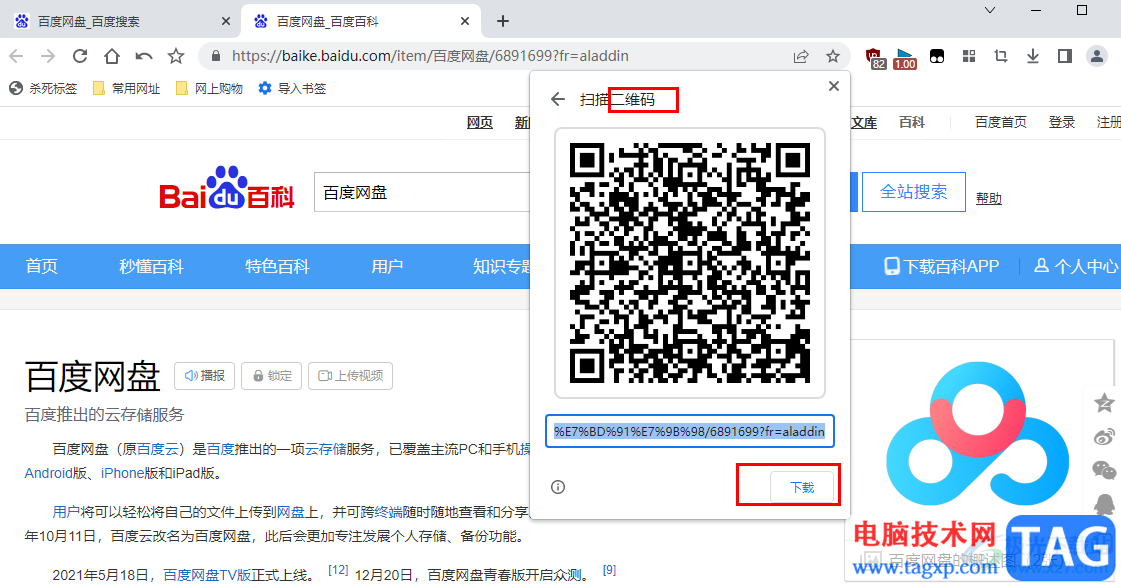The height and width of the screenshot is (584, 1121).
Task: Open the 常用网址 bookmarks folder
Action: click(127, 89)
